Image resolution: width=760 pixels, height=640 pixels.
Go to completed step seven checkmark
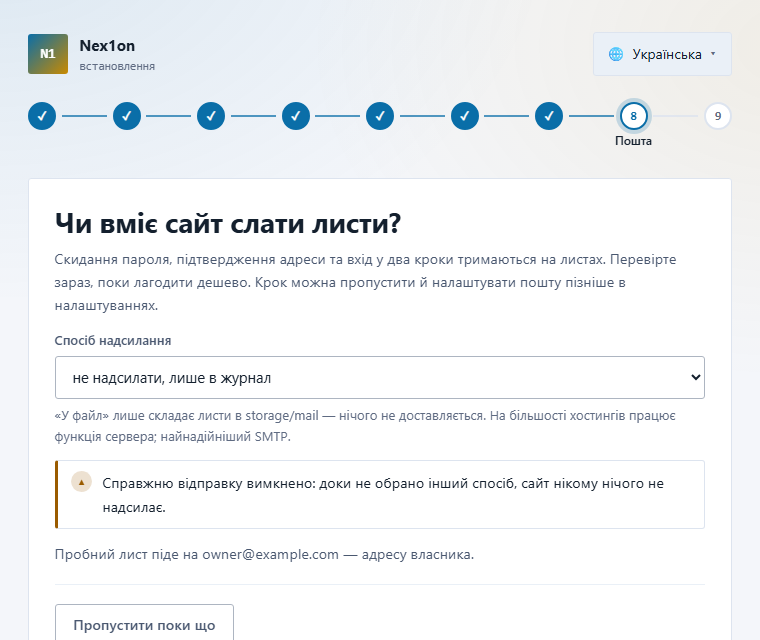[x=549, y=116]
